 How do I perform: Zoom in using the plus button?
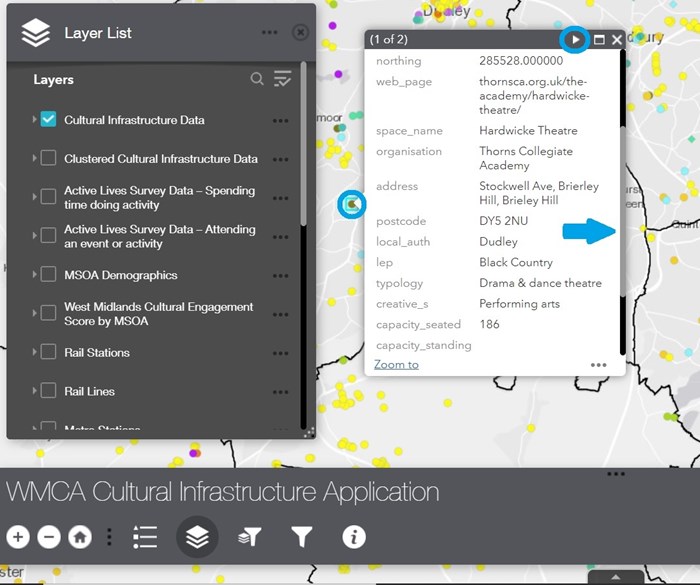coord(17,537)
